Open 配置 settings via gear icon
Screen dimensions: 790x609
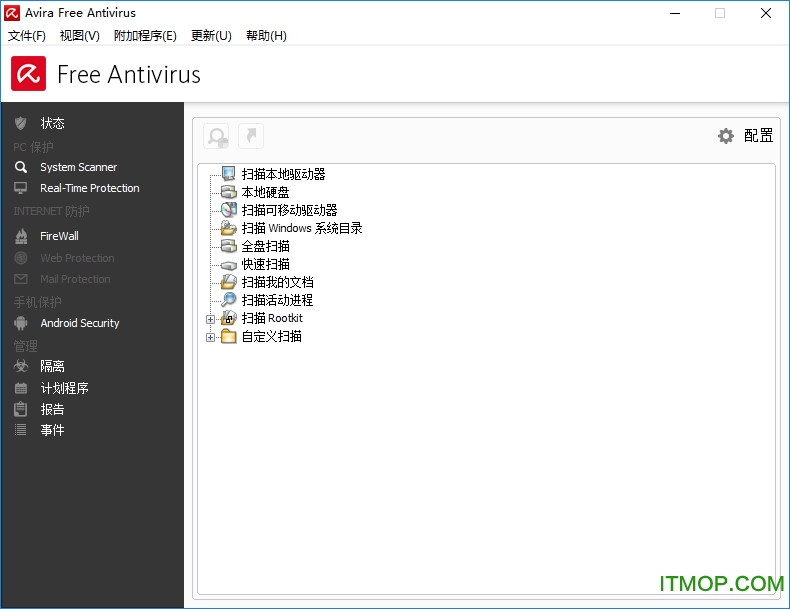coord(726,136)
